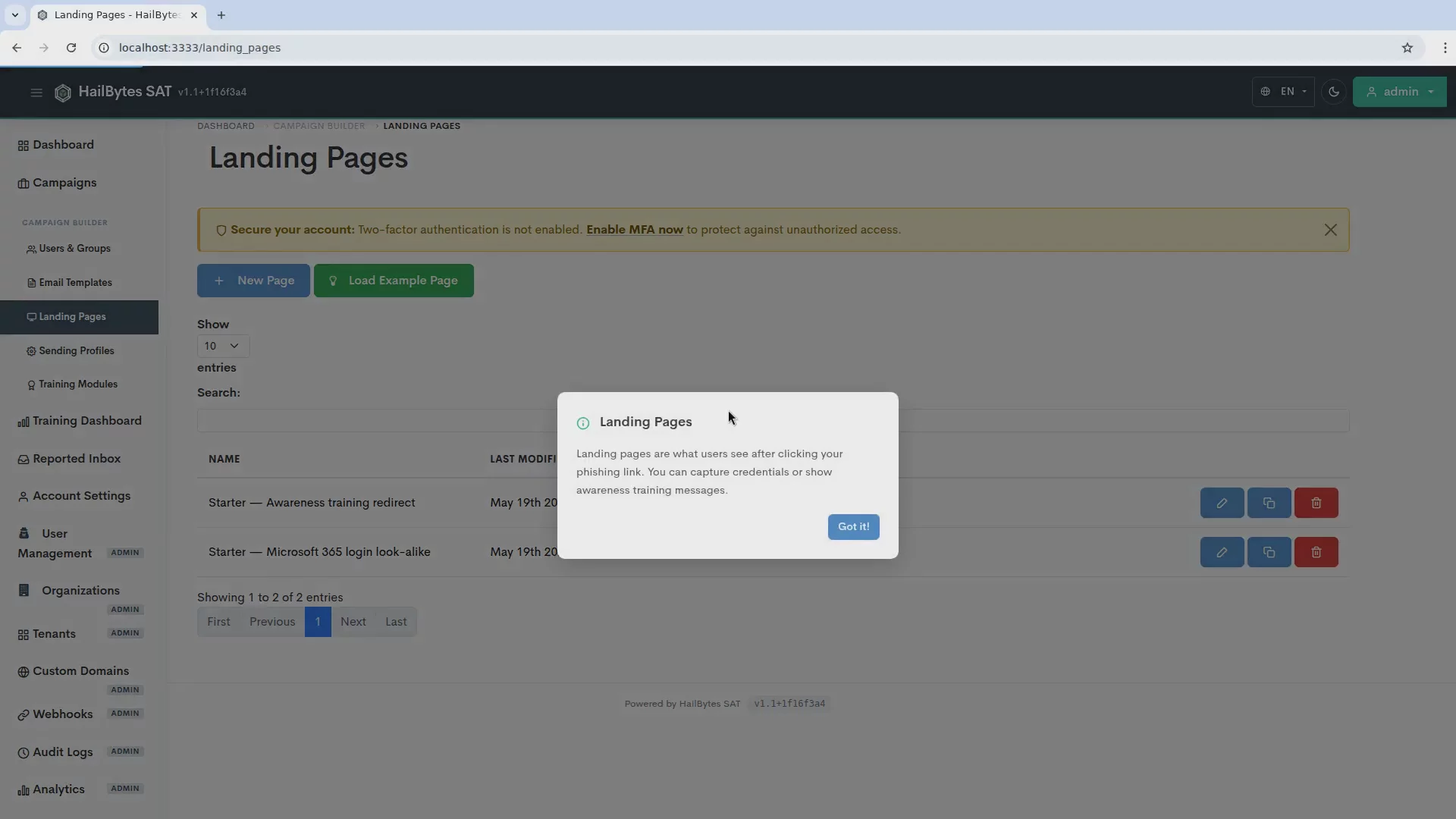The width and height of the screenshot is (1456, 819).
Task: Go to the First pagination page
Action: 218,622
